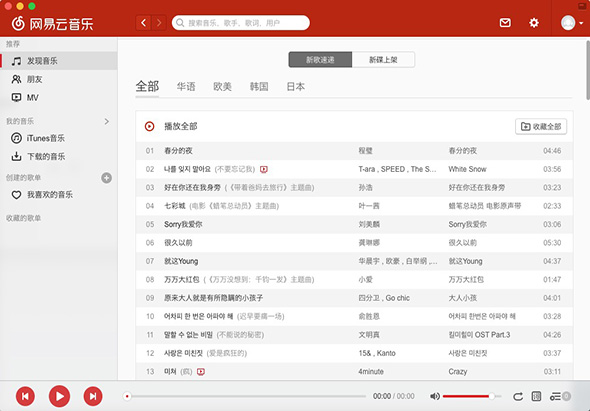Select the 新歌速递 segment
Image resolution: width=590 pixels, height=411 pixels.
pyautogui.click(x=320, y=59)
